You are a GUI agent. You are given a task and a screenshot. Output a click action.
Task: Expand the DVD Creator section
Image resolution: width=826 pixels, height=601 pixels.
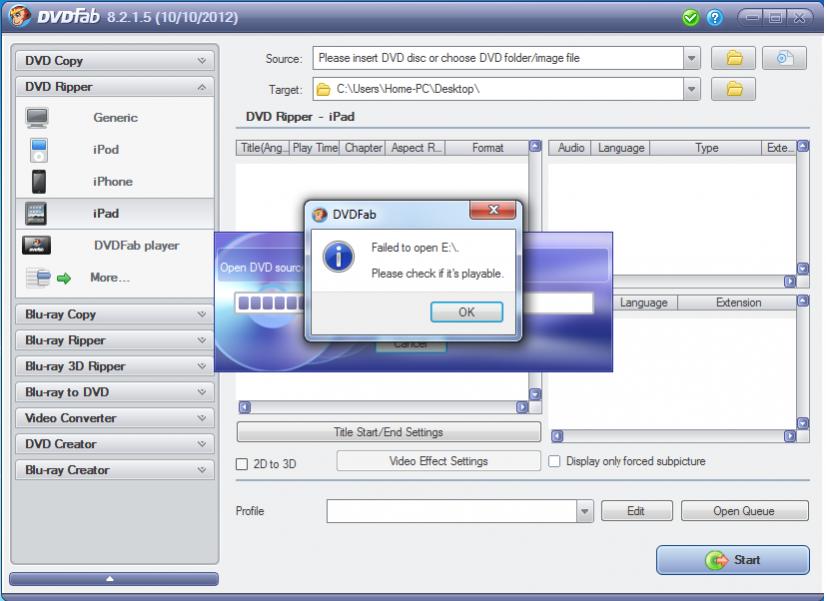point(115,444)
